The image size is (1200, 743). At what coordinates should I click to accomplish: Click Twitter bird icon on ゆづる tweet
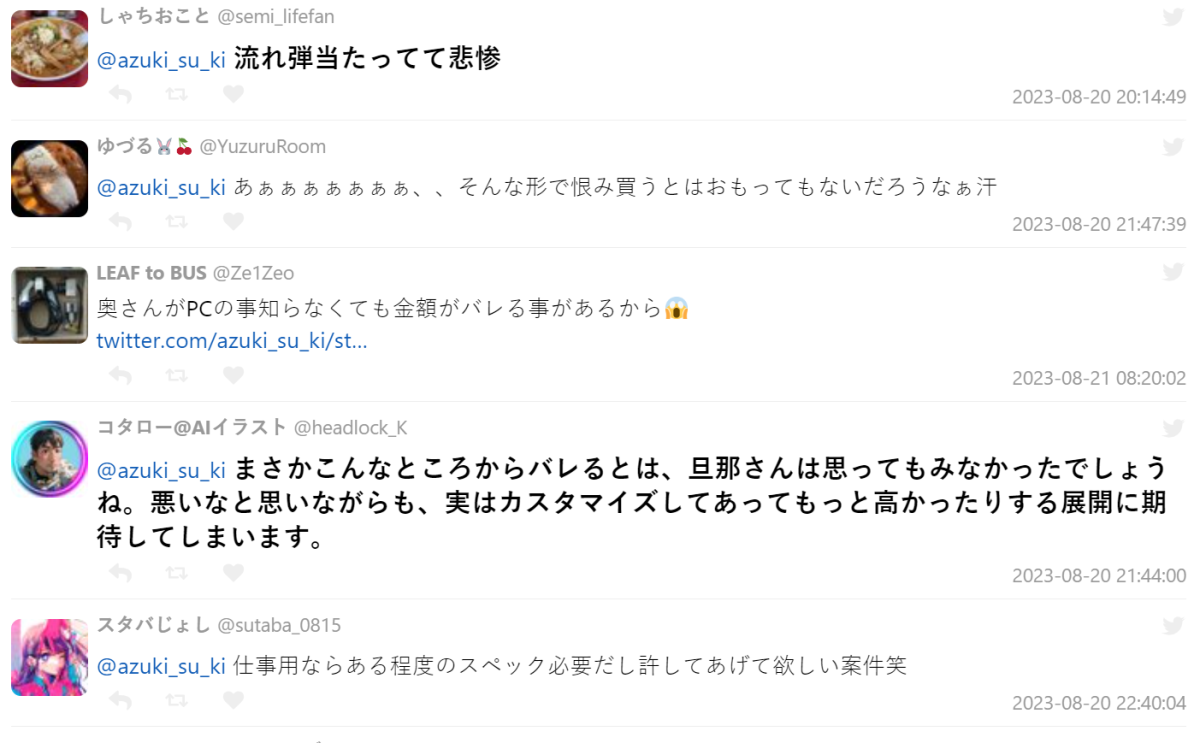coord(1173,147)
